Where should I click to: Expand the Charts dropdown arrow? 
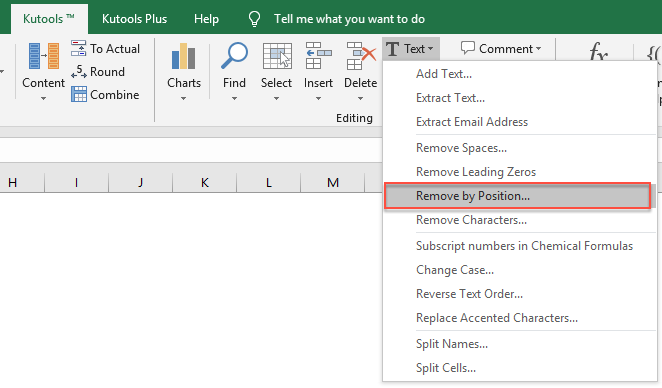click(x=184, y=98)
